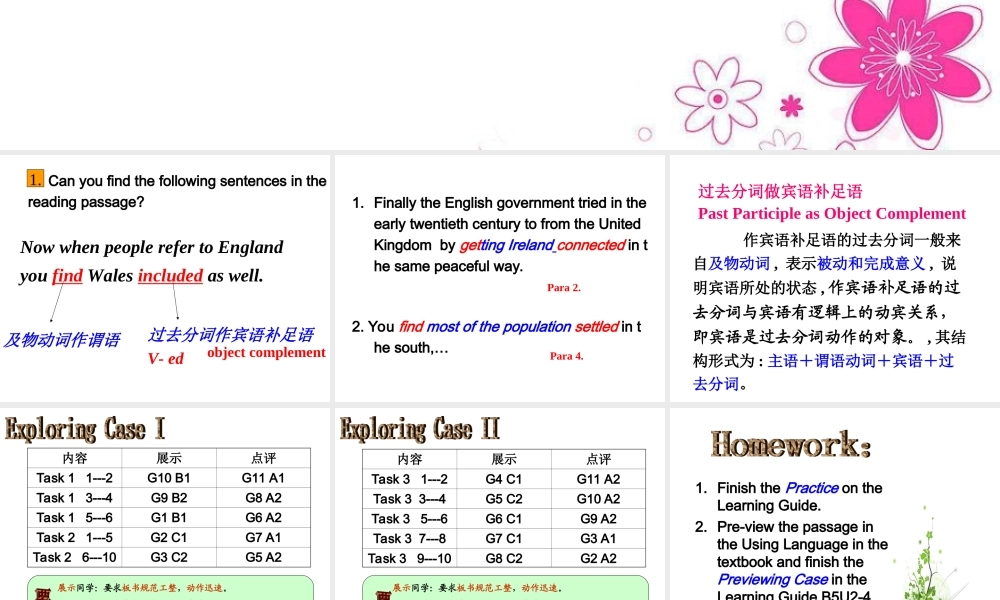This screenshot has height=600, width=1000.
Task: Click the red underlined word "included"
Action: pyautogui.click(x=170, y=275)
